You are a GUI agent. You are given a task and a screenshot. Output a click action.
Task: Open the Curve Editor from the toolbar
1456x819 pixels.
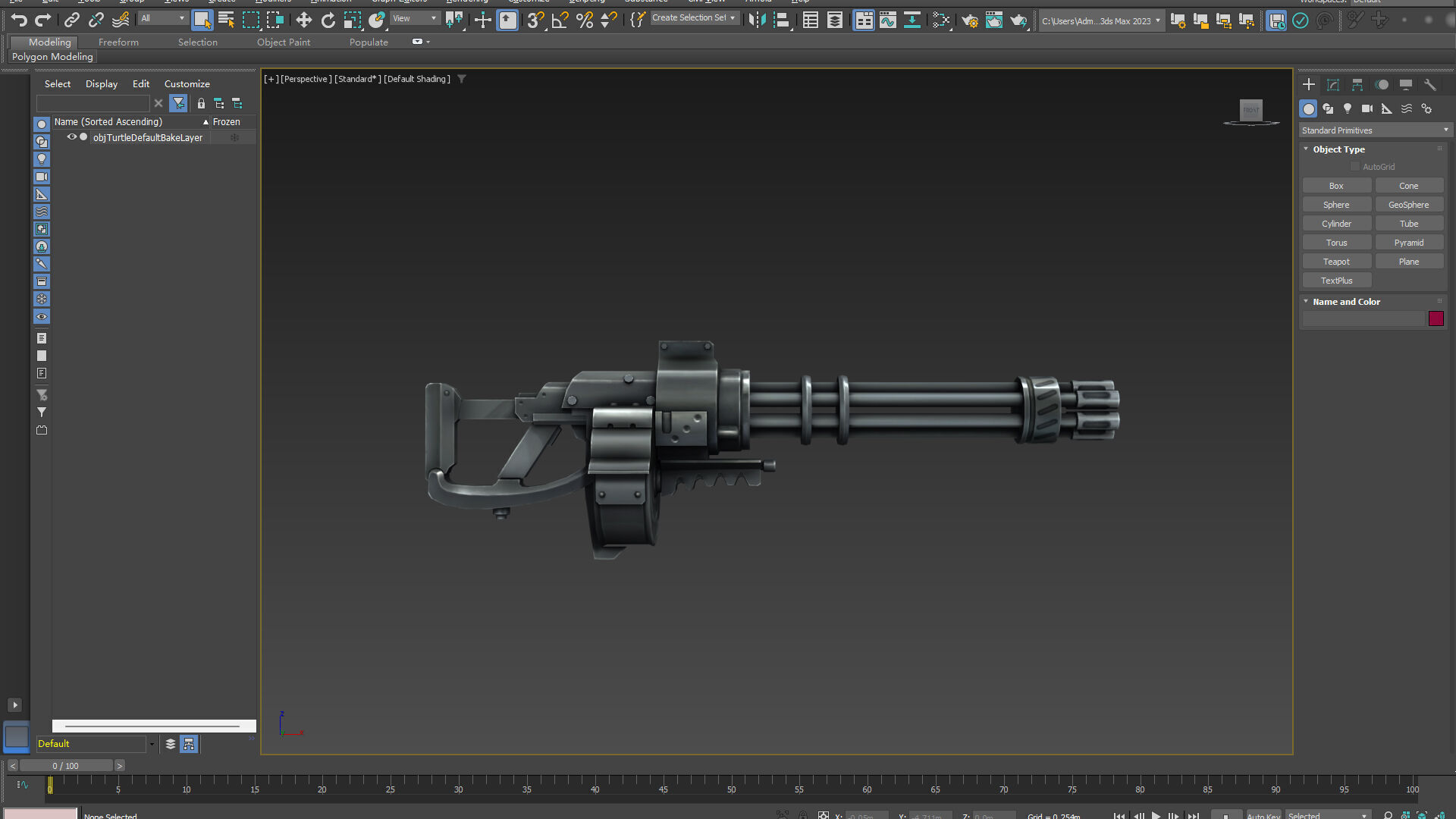[x=888, y=20]
